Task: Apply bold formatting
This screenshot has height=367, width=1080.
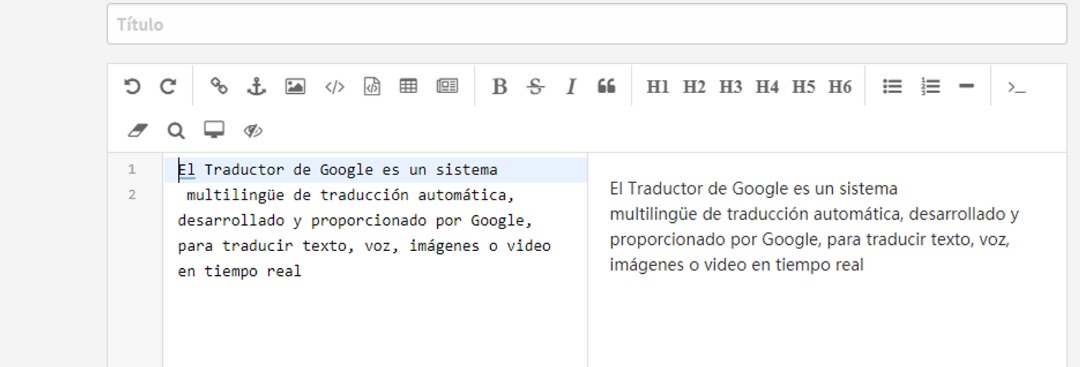Action: (x=500, y=87)
